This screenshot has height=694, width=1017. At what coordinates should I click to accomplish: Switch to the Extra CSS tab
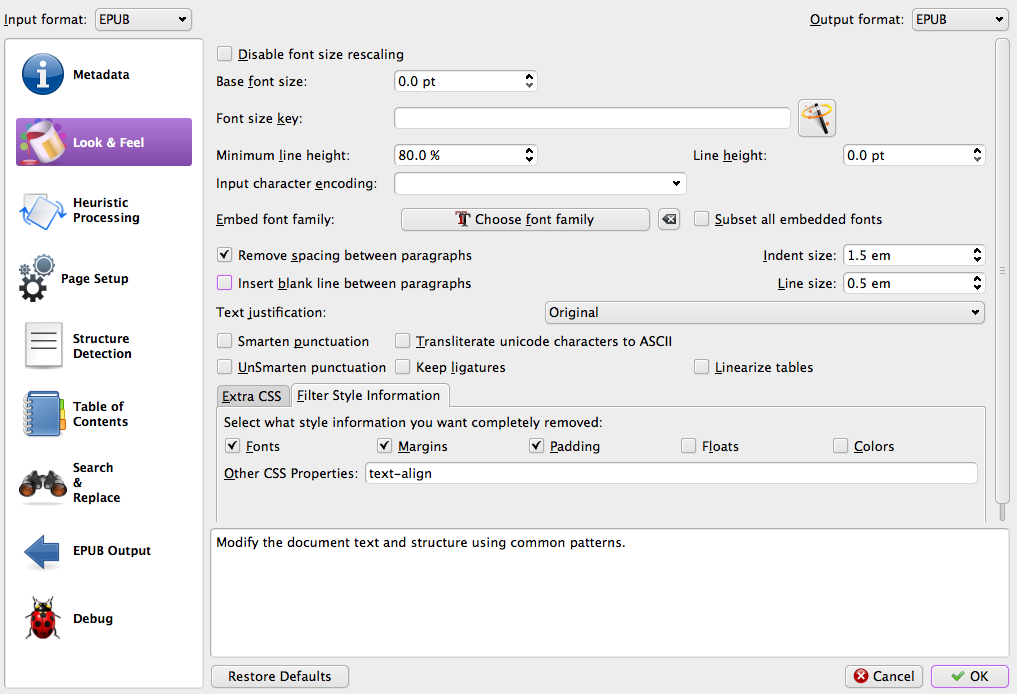pyautogui.click(x=252, y=396)
